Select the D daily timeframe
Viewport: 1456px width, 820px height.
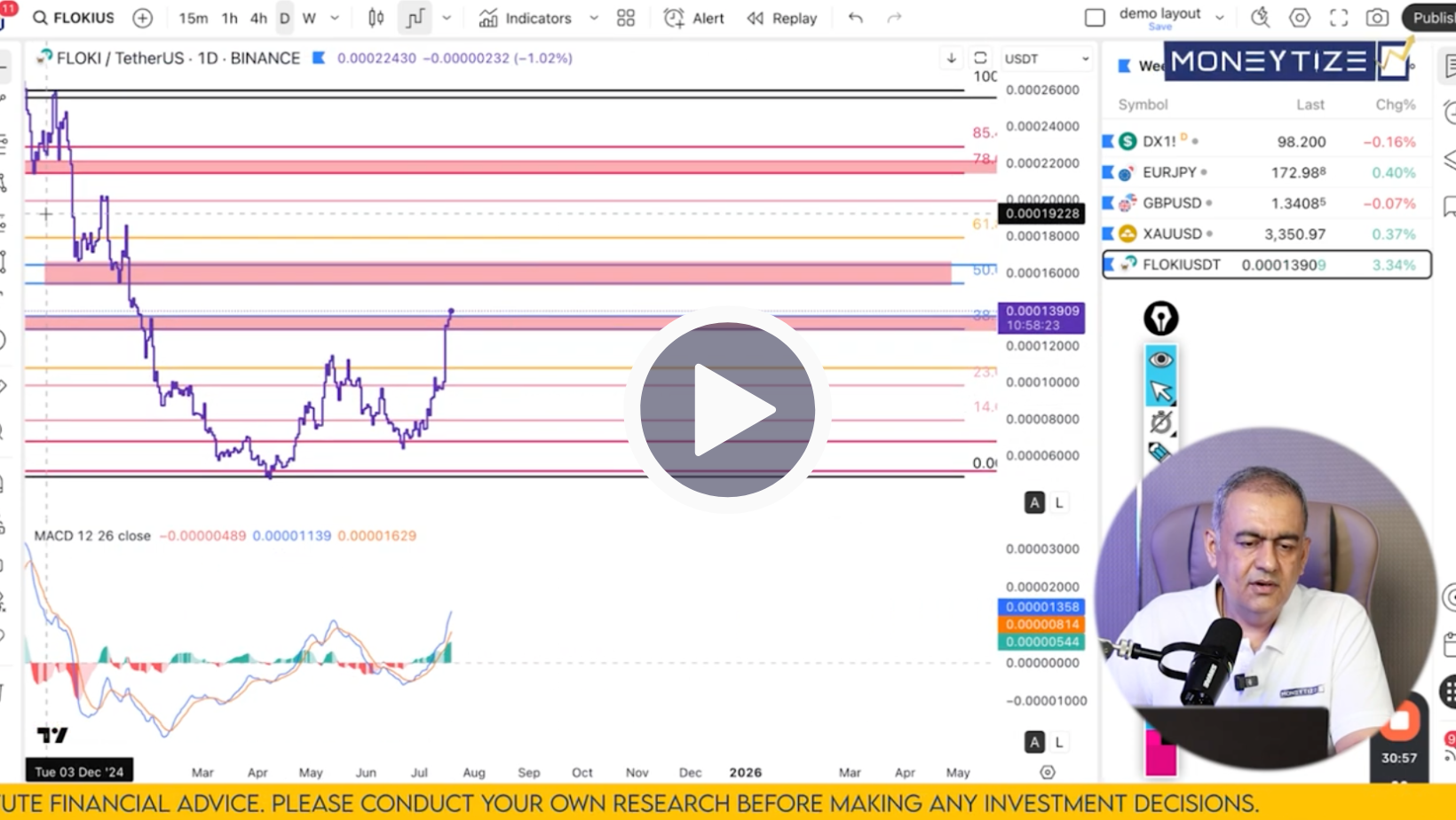[284, 18]
